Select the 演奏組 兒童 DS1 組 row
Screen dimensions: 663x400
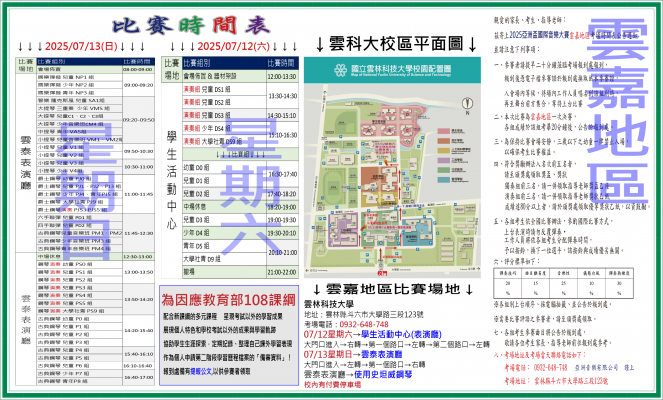[225, 90]
